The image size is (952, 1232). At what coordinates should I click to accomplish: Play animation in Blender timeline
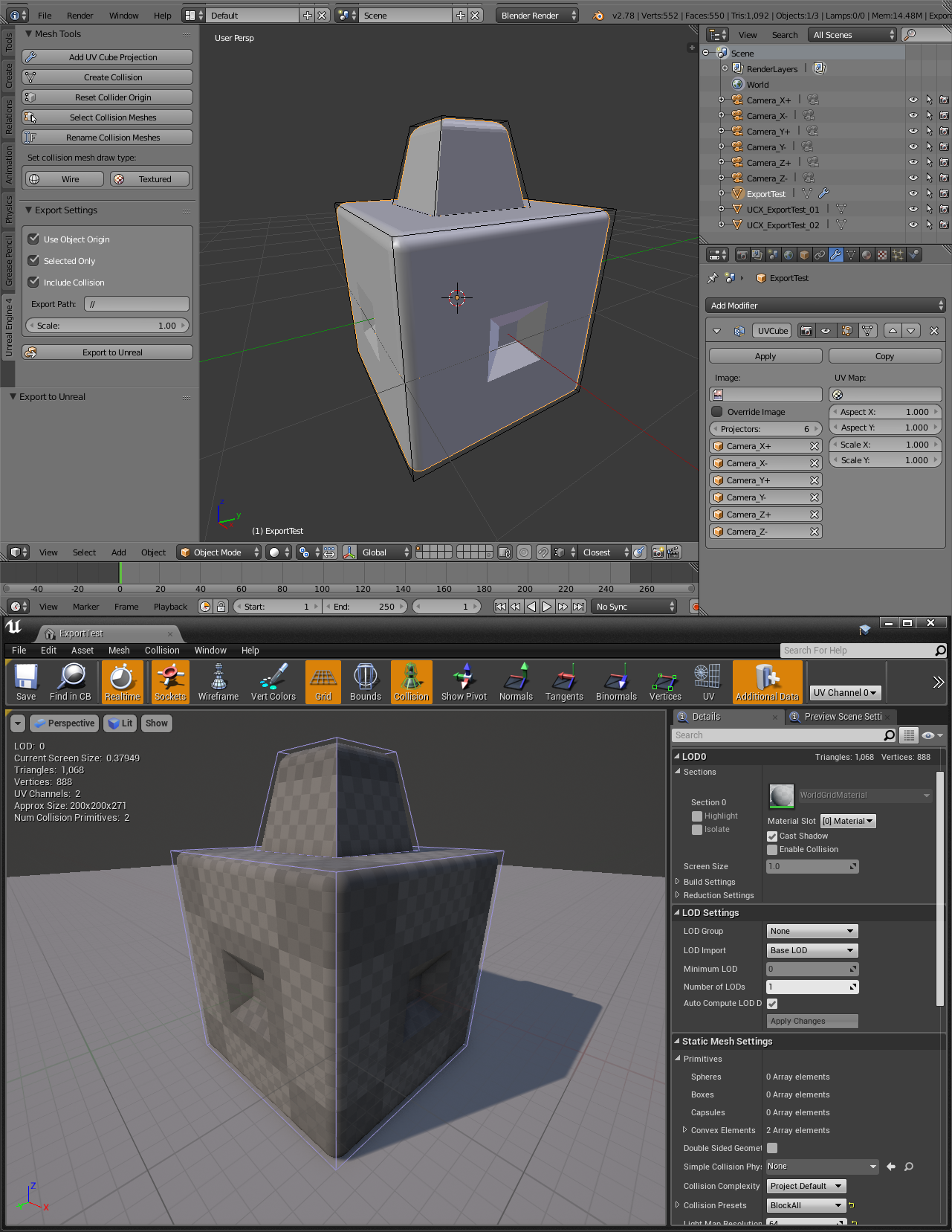[547, 607]
